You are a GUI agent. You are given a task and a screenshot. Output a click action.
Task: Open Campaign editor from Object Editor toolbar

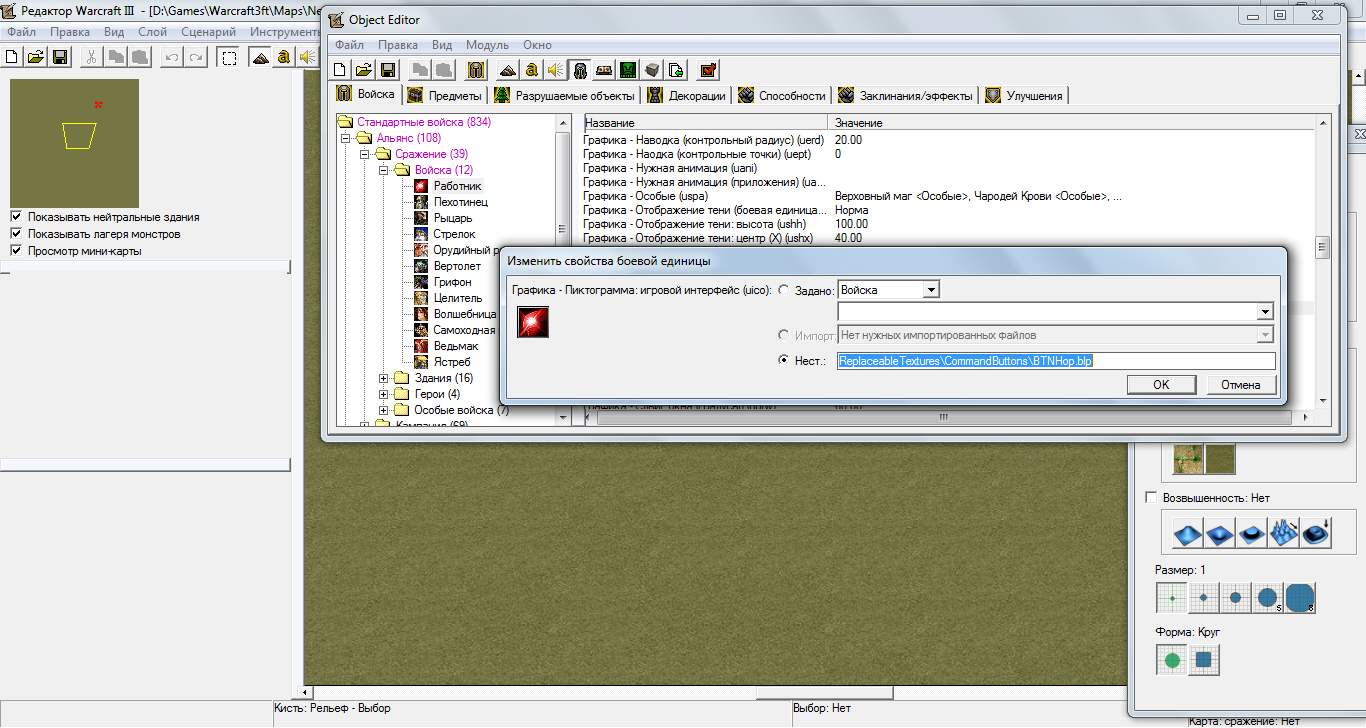pyautogui.click(x=603, y=70)
